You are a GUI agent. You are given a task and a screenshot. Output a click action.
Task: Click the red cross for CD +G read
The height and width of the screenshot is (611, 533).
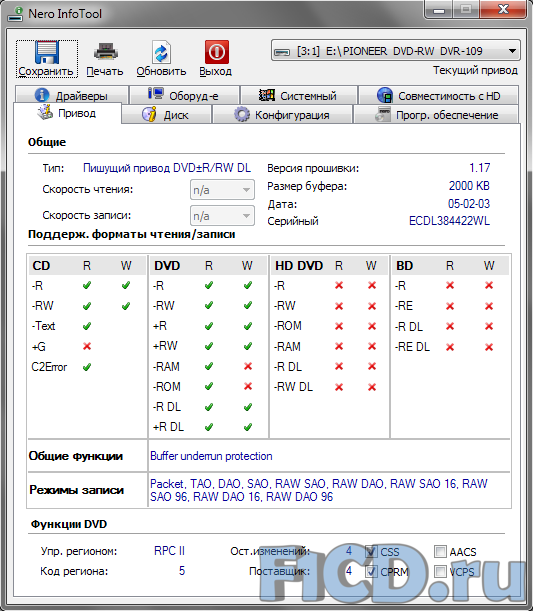(87, 346)
